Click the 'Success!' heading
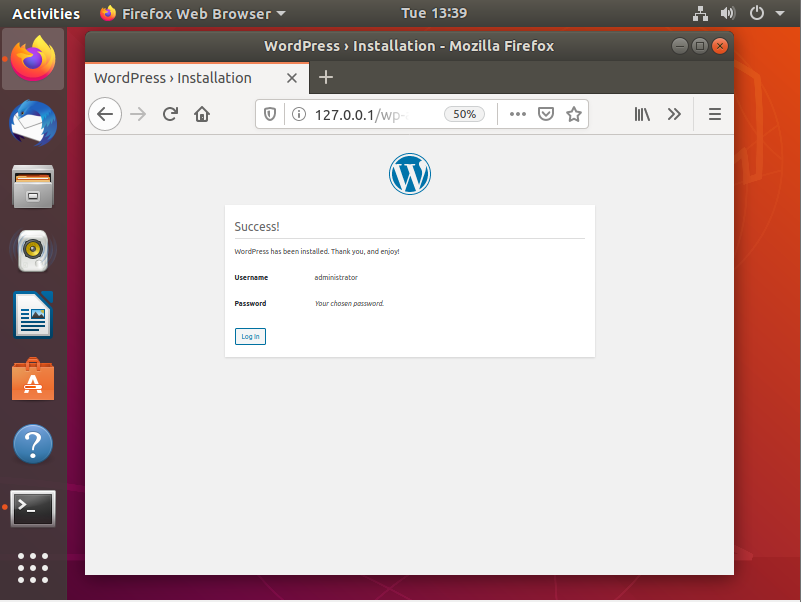 click(257, 226)
